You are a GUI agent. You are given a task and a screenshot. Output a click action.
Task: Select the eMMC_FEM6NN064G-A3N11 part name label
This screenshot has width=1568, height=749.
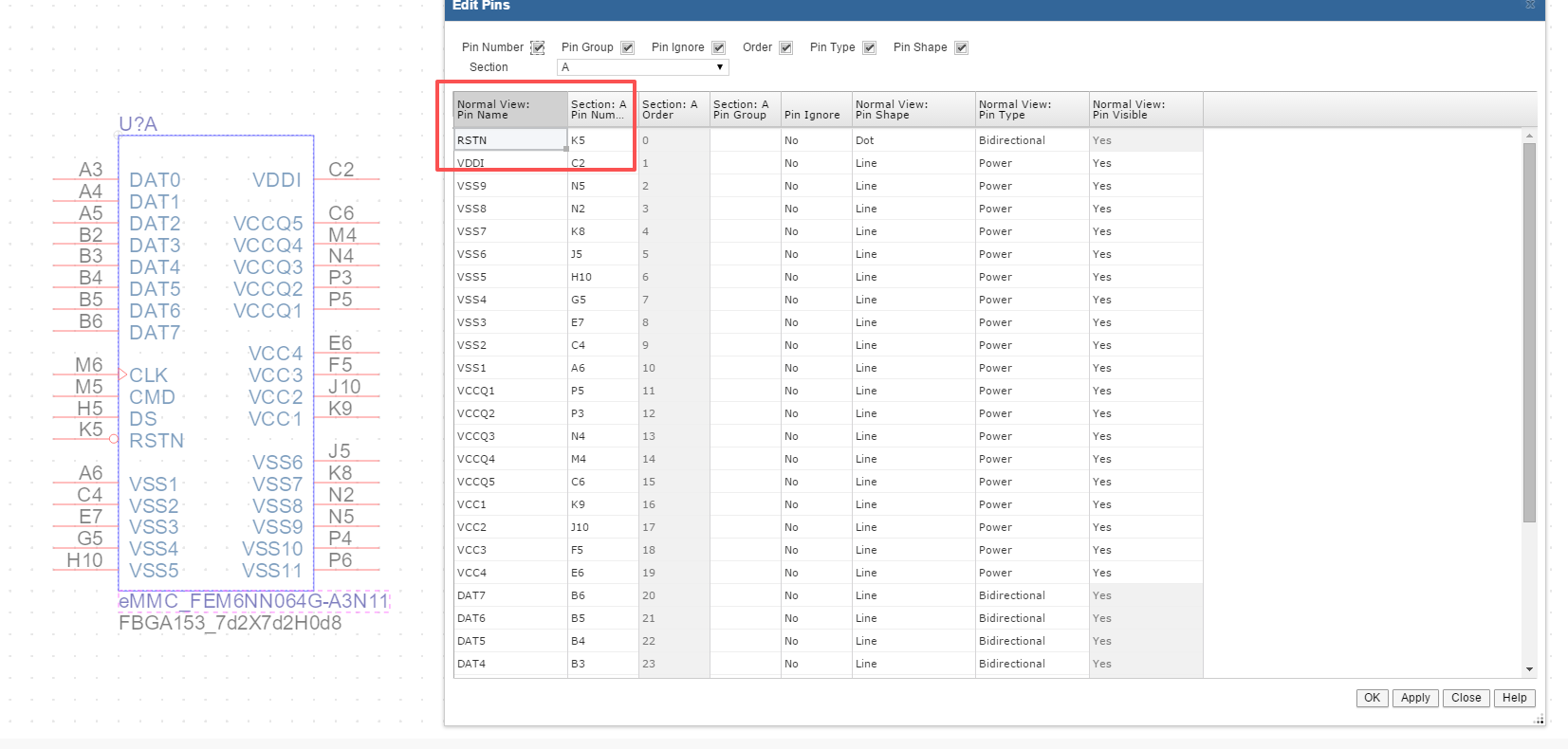point(253,601)
